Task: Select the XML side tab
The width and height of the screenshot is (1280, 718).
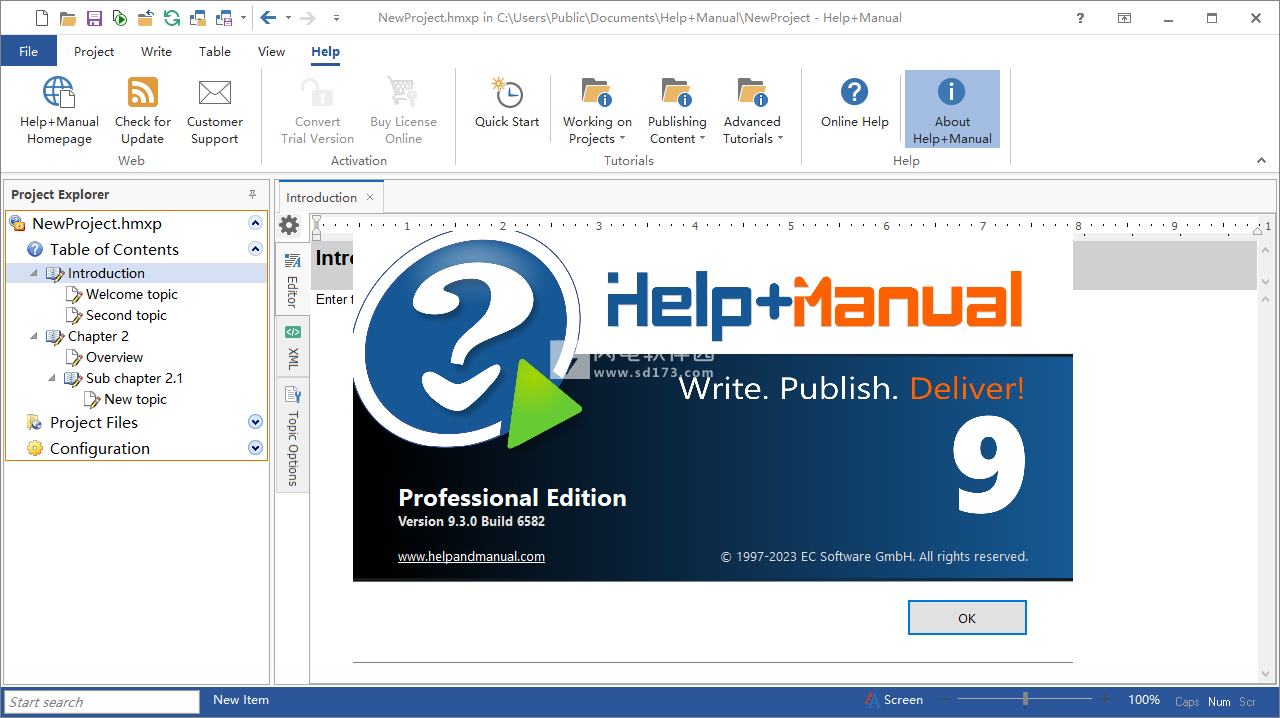Action: 293,347
